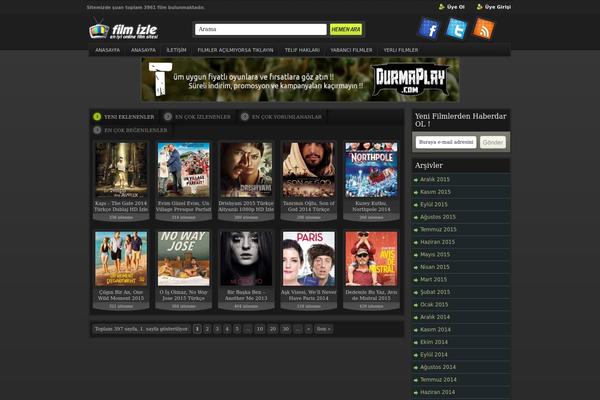Switch to the YENİ EKLENENLER tab
Image resolution: width=600 pixels, height=400 pixels.
(x=124, y=117)
